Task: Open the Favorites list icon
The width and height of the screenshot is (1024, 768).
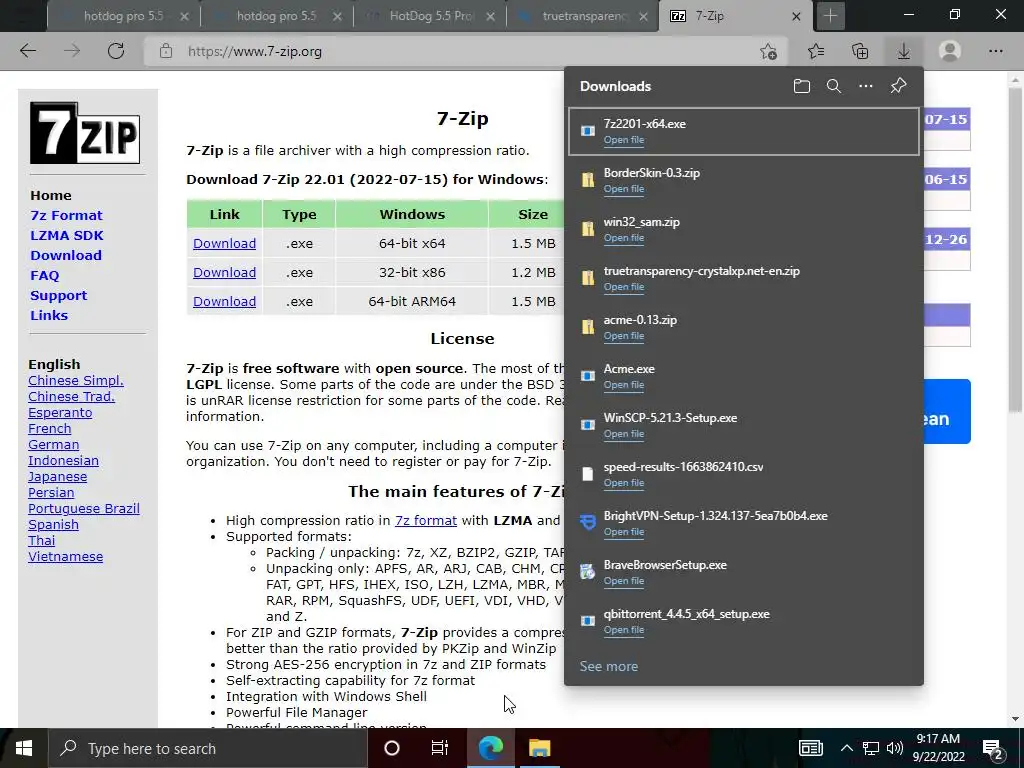Action: [x=816, y=51]
